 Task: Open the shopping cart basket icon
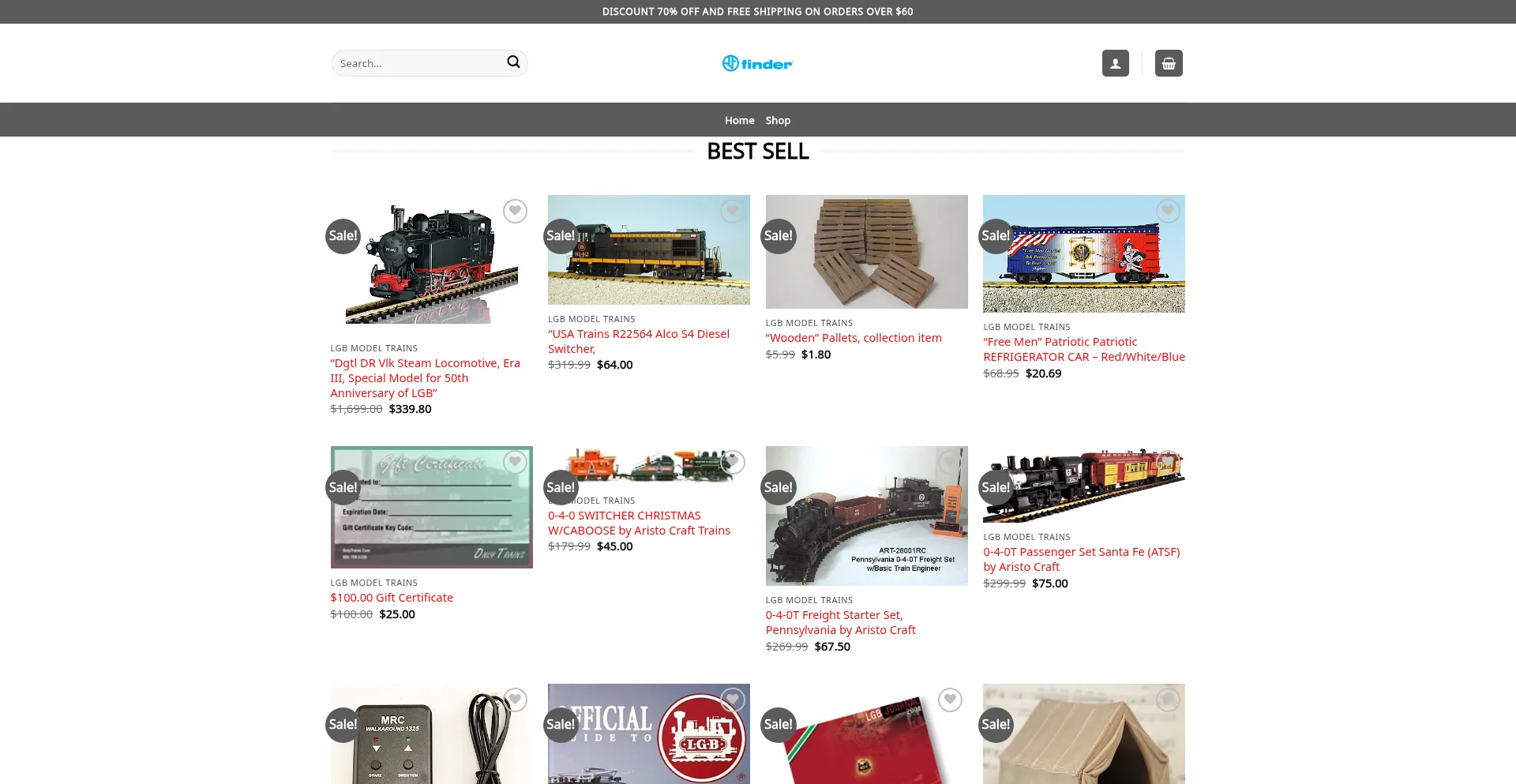(1169, 63)
